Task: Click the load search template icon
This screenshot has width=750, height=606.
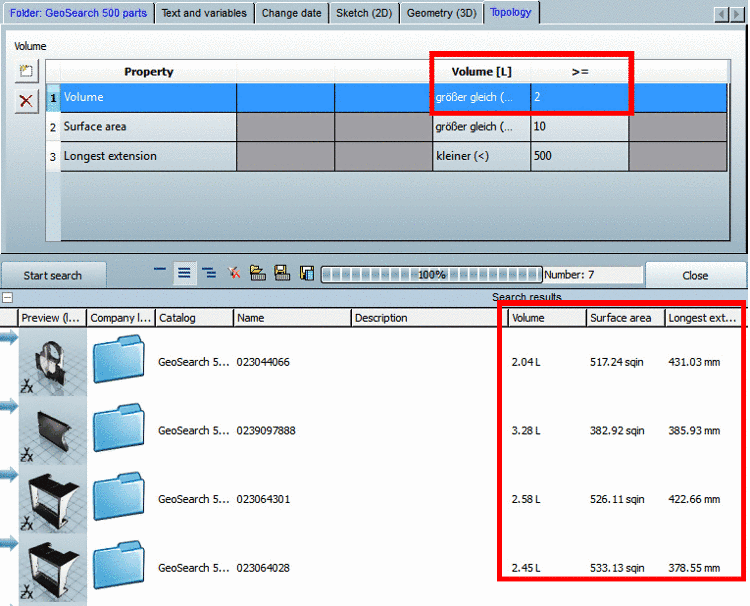Action: 257,273
